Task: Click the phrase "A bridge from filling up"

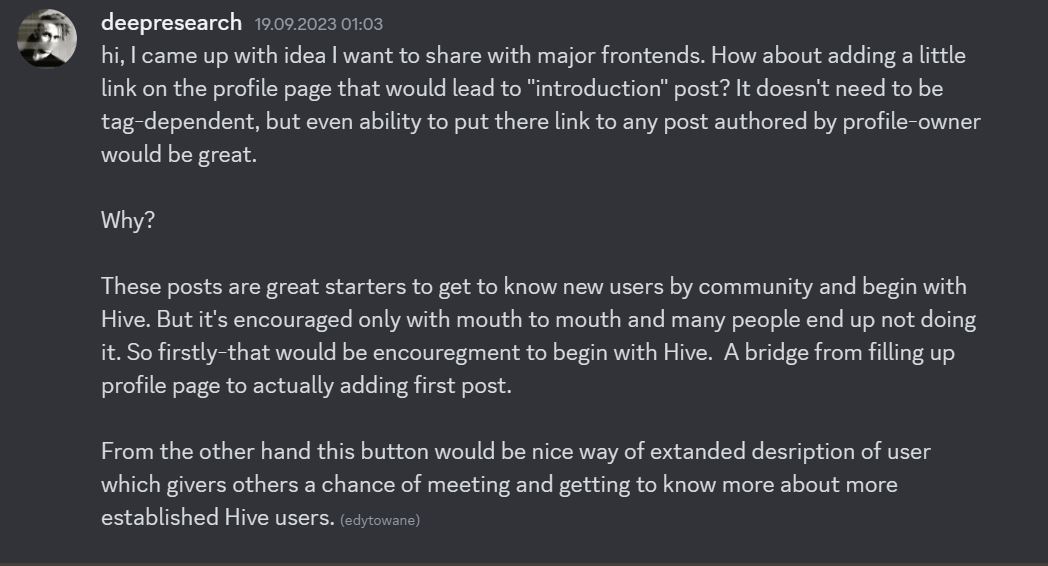Action: 839,352
